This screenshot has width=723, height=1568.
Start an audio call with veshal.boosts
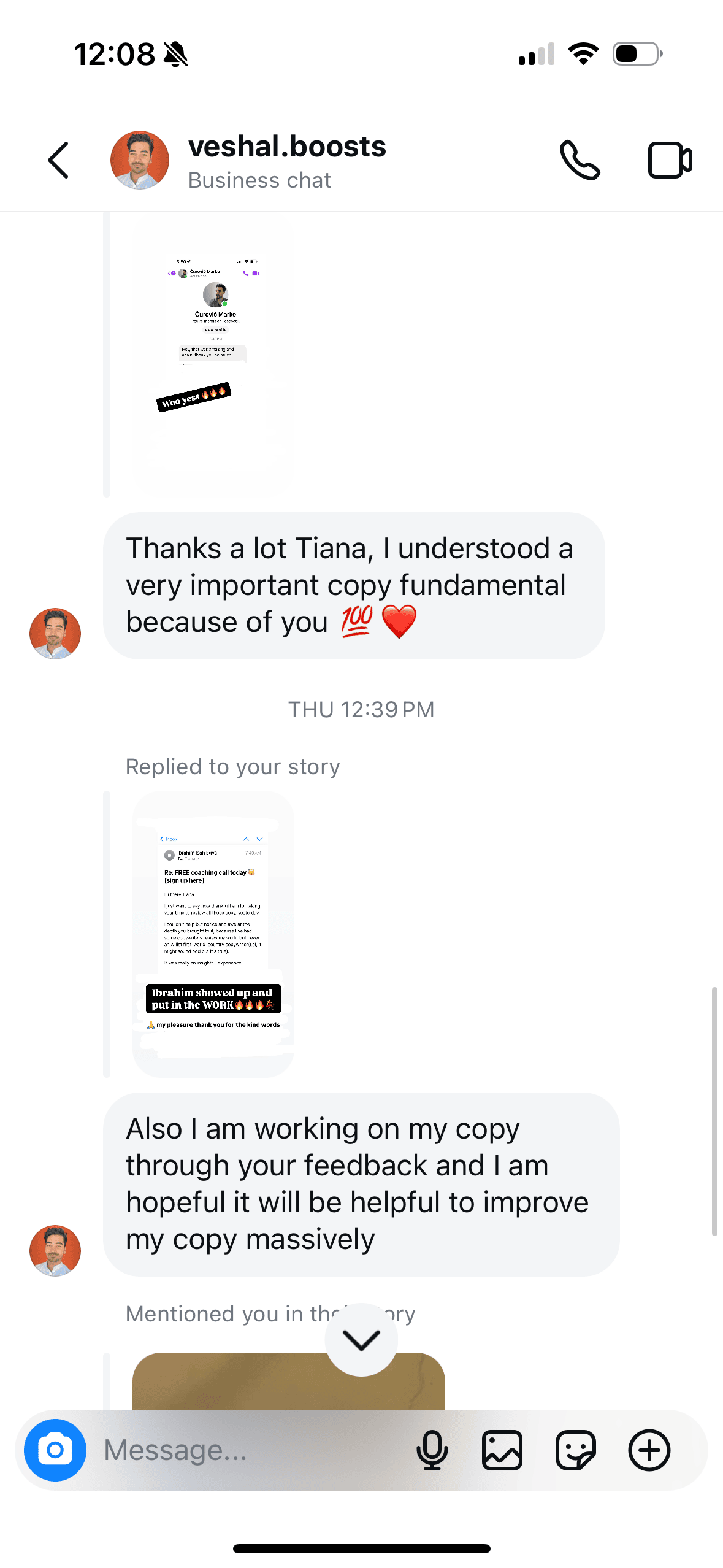(580, 161)
